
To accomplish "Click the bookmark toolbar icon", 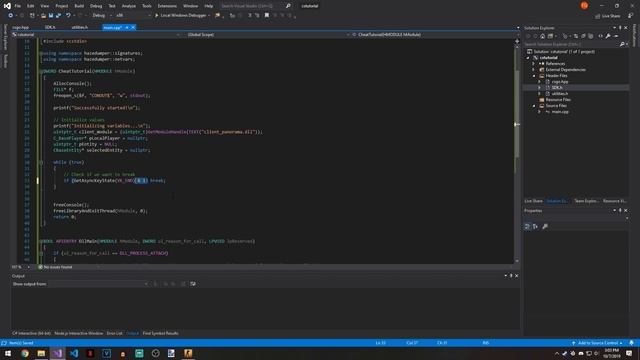I will pyautogui.click(x=267, y=16).
